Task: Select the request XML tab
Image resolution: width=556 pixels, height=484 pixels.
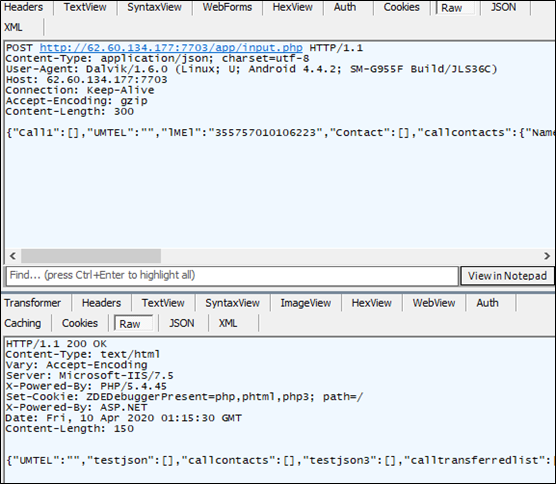Action: (x=13, y=27)
